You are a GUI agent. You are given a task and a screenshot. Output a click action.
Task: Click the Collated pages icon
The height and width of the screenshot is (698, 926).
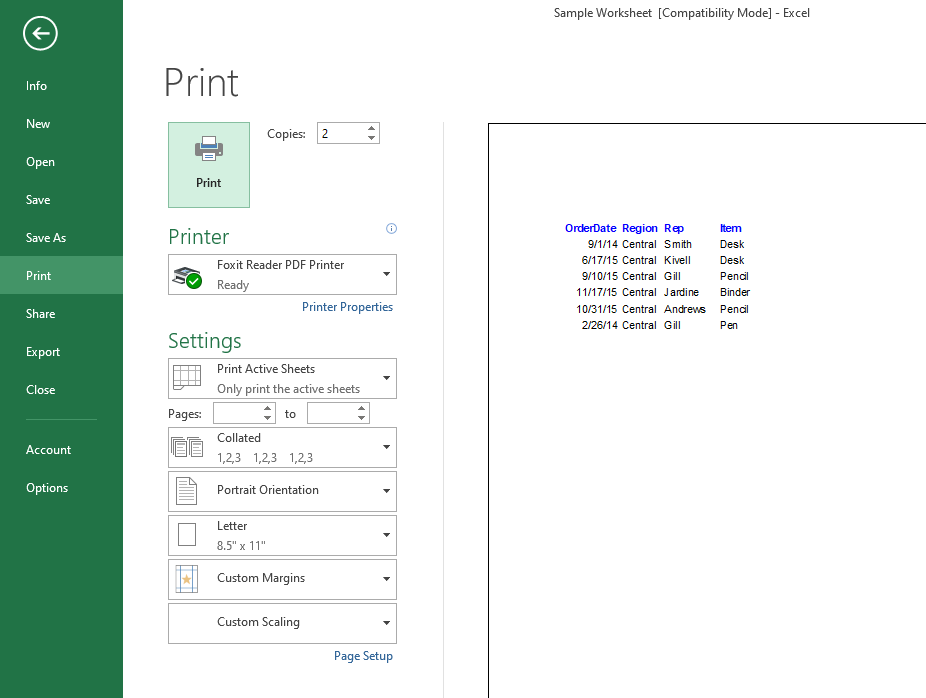click(187, 447)
